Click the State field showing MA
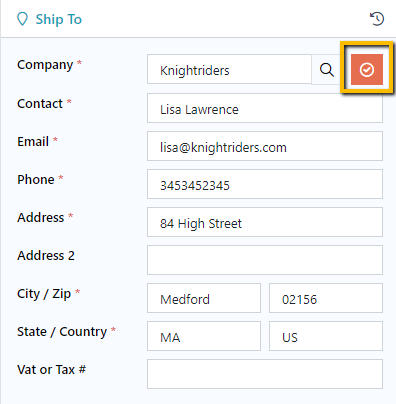396x404 pixels. pyautogui.click(x=204, y=336)
